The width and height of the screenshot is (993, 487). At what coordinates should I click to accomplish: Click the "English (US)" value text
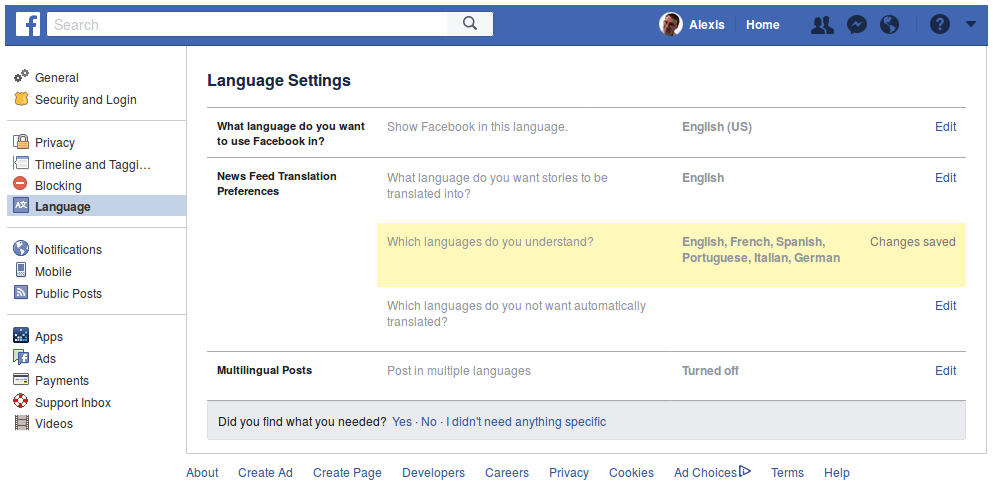(717, 127)
